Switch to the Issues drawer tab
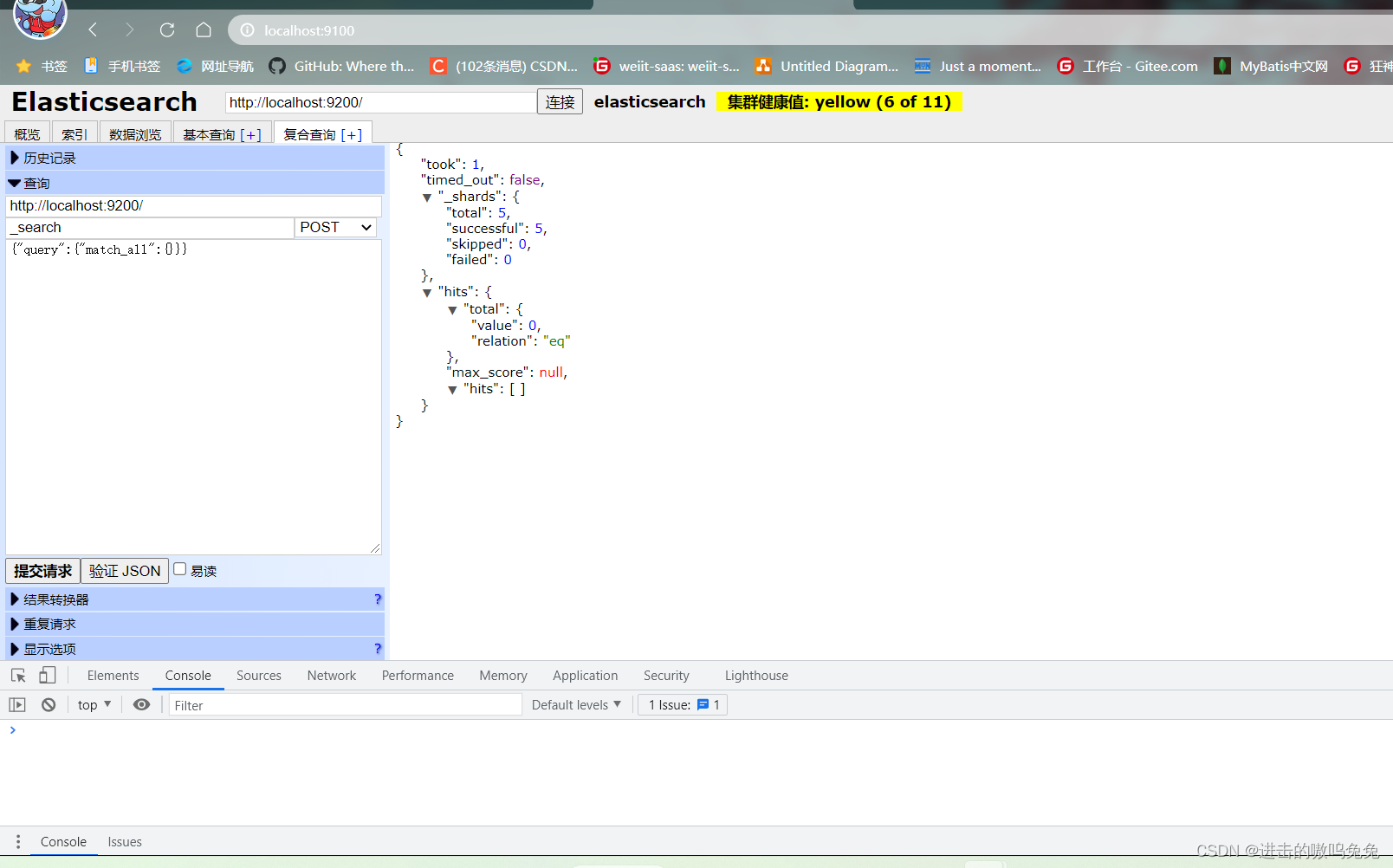 [x=125, y=842]
